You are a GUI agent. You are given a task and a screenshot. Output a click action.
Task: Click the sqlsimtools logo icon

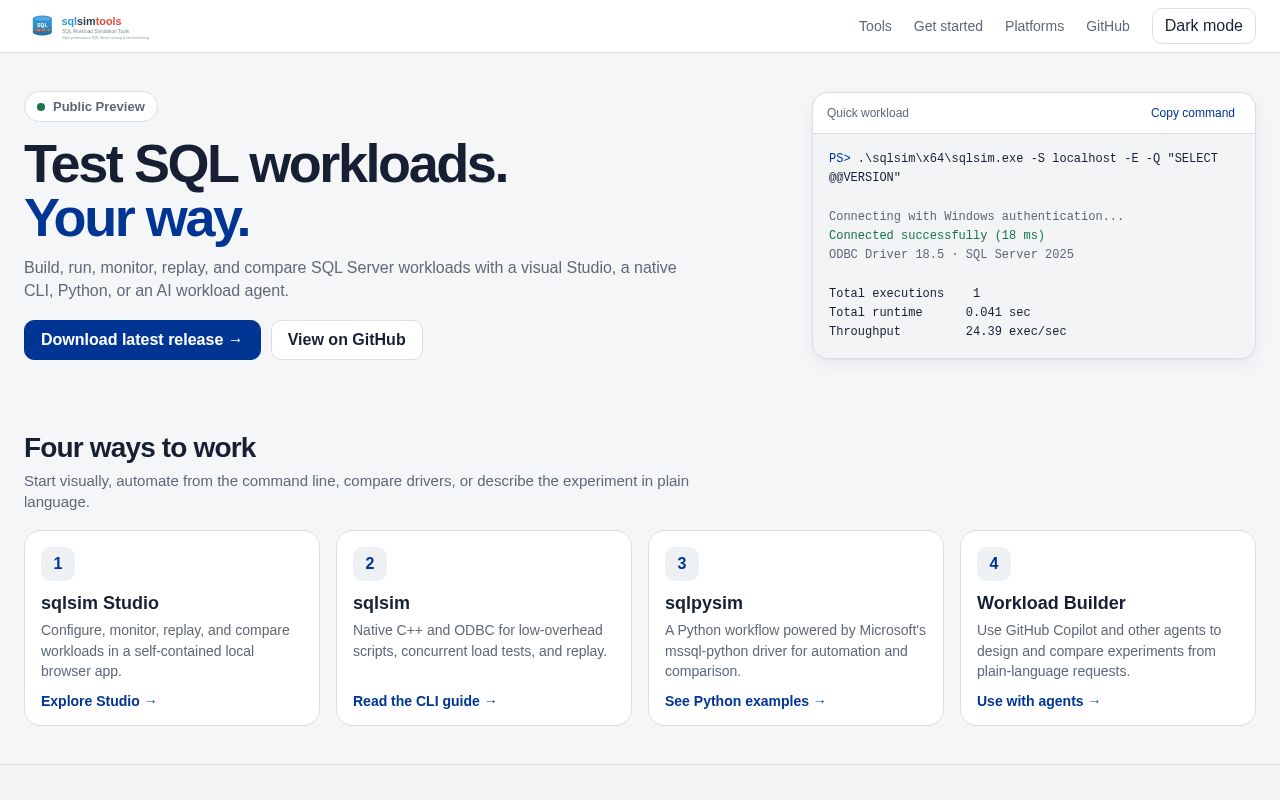pyautogui.click(x=42, y=26)
